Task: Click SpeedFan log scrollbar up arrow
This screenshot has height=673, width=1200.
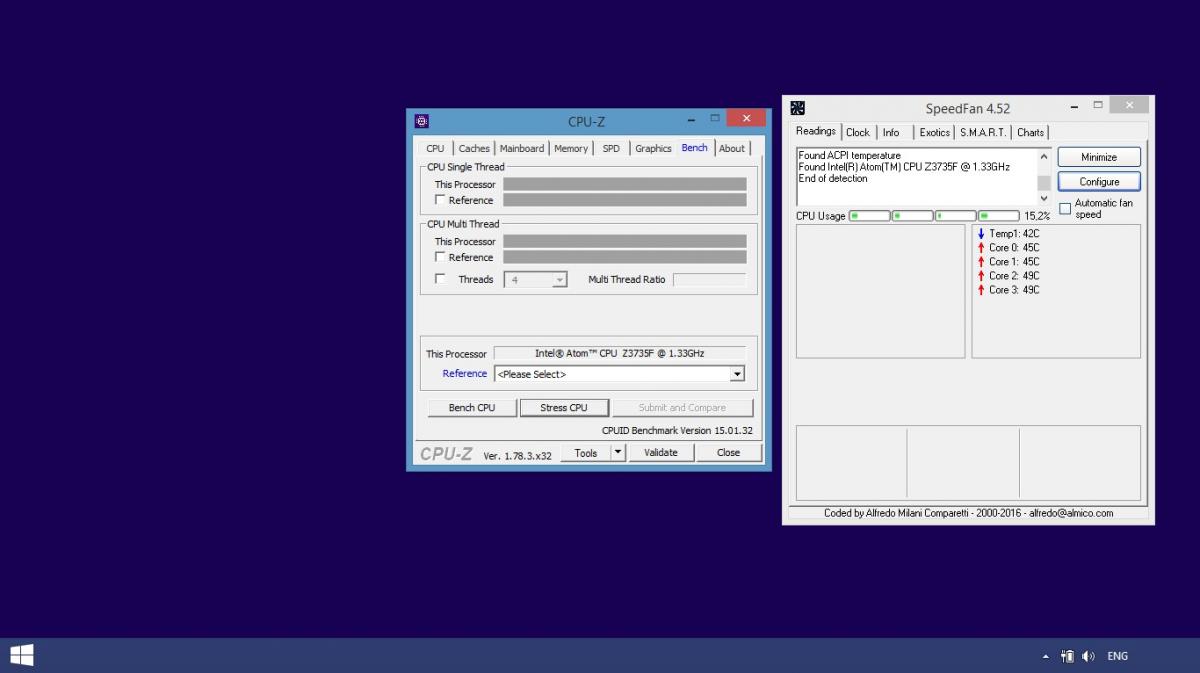Action: 1044,156
